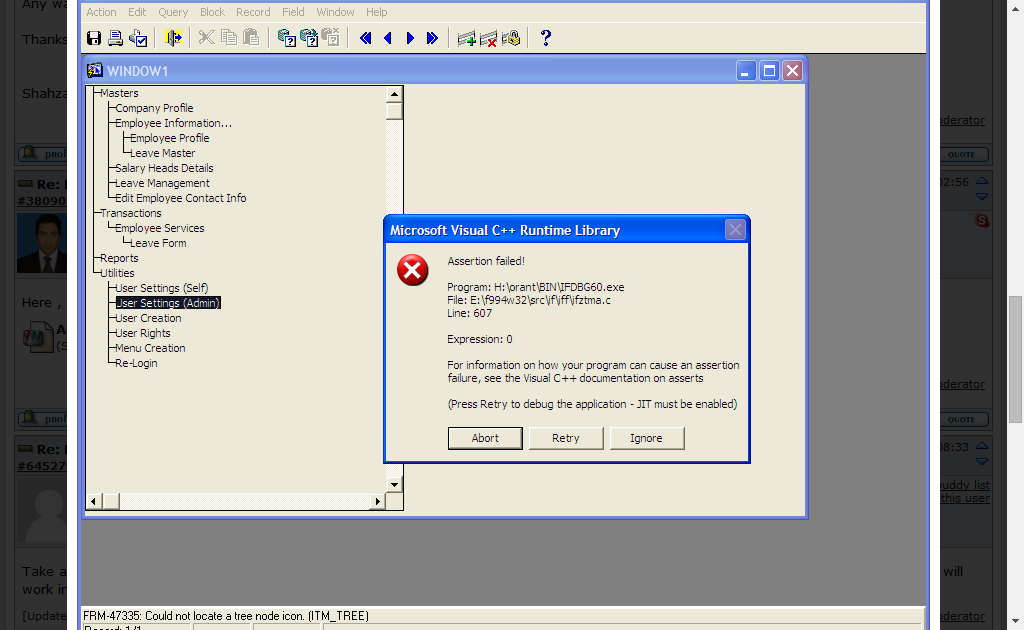Click the tree's scroll down arrow
Image resolution: width=1024 pixels, height=630 pixels.
pos(394,484)
